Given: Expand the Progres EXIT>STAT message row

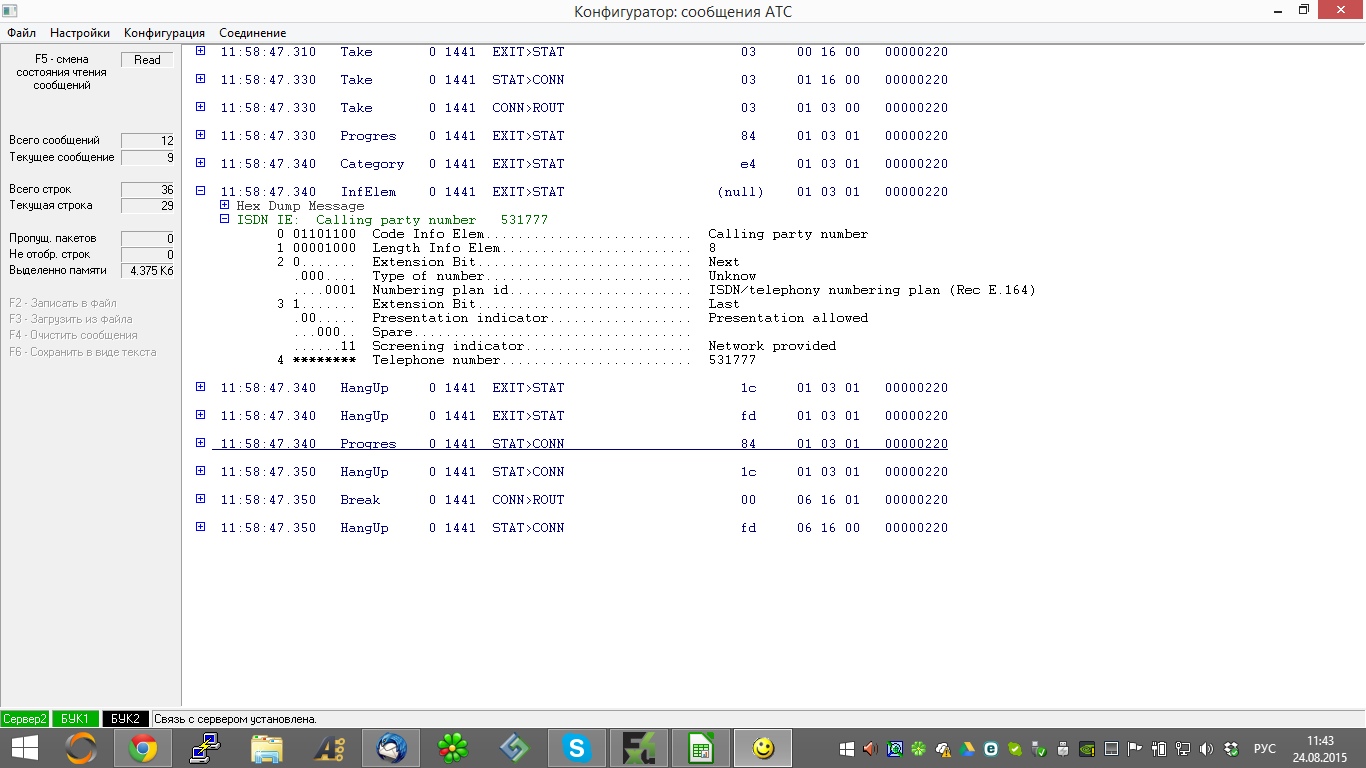Looking at the screenshot, I should 200,135.
